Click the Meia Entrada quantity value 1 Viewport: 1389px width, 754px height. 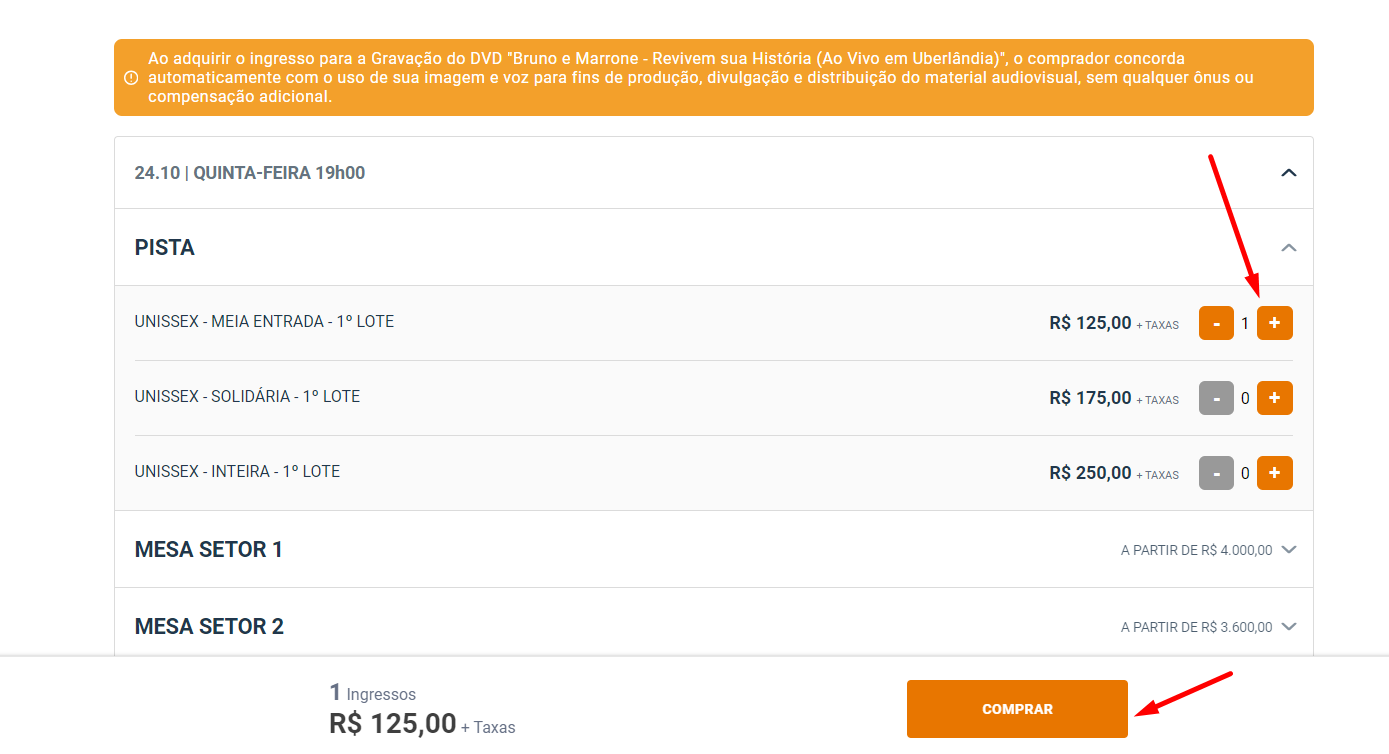(x=1245, y=323)
